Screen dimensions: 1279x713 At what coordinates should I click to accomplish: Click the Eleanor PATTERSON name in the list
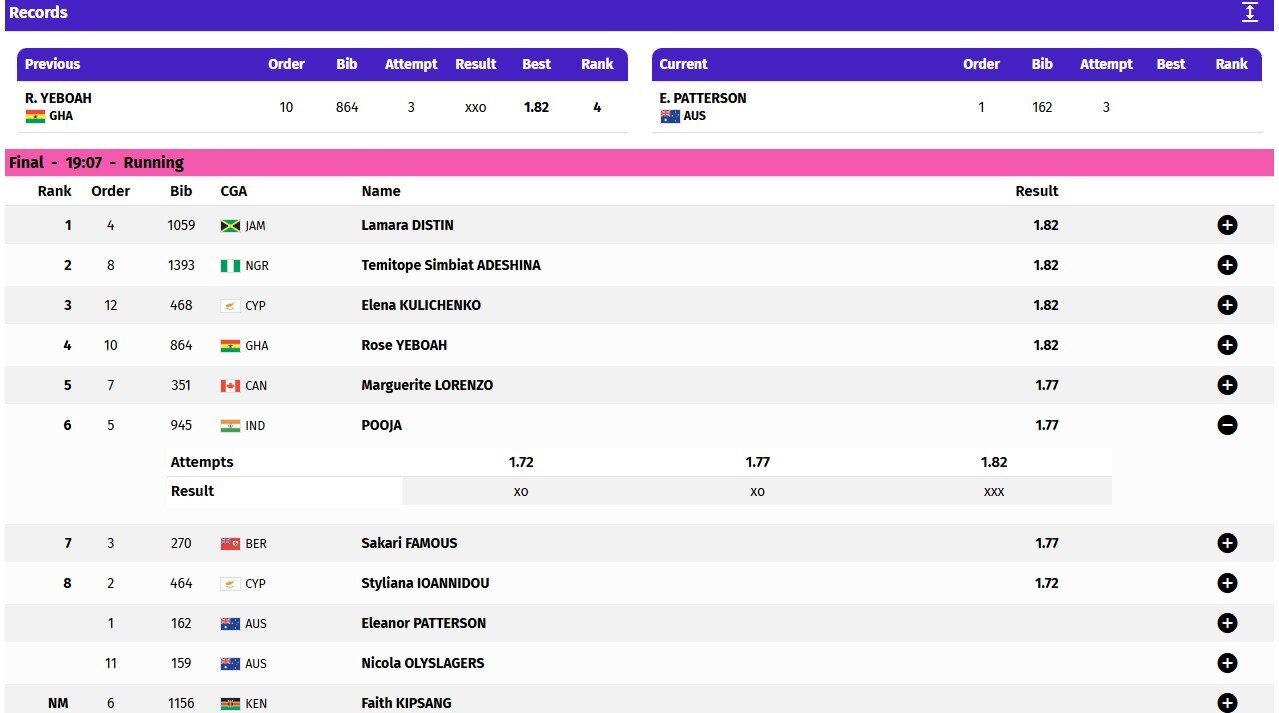(x=424, y=623)
